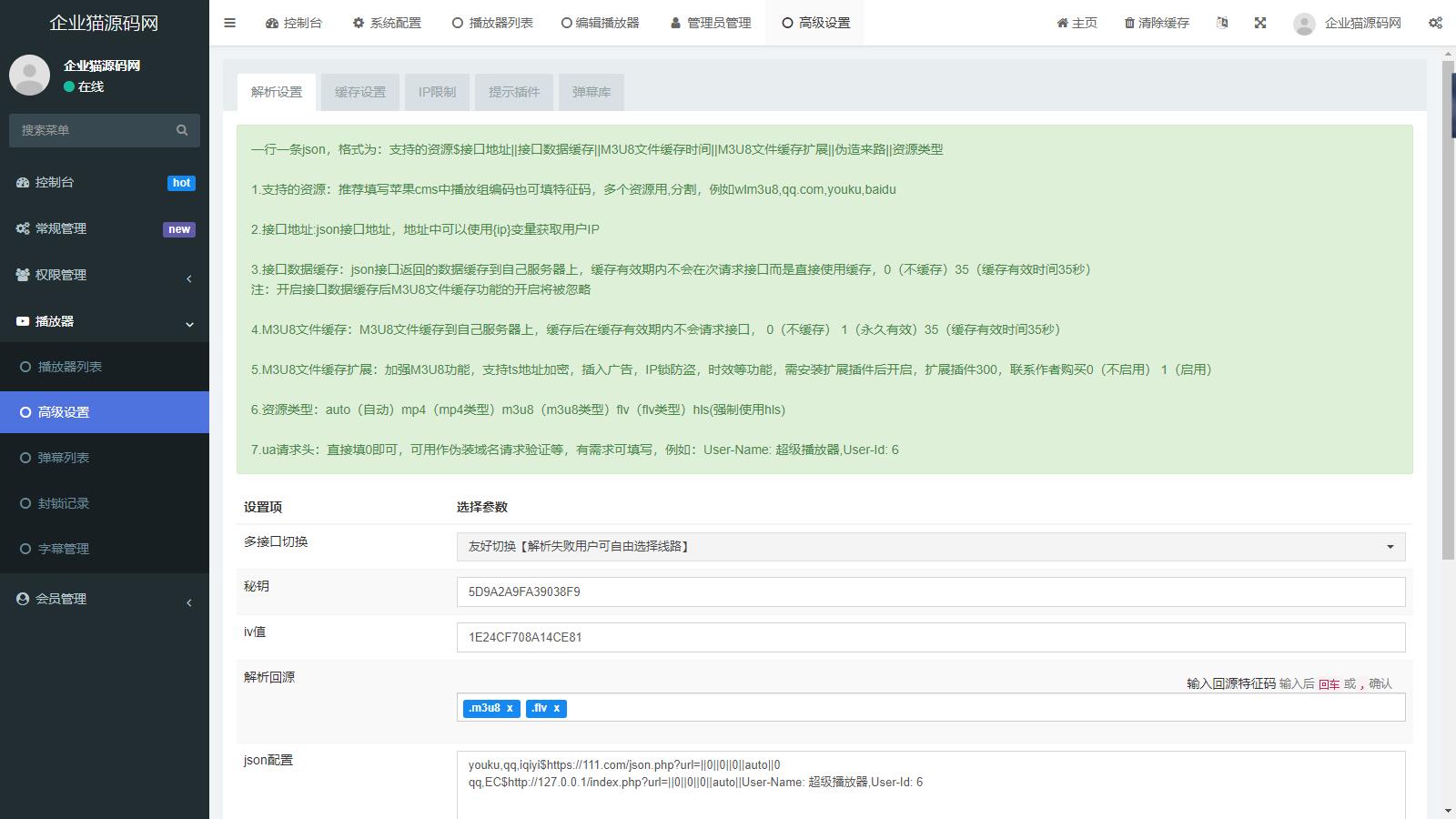Switch to the 缓存设置 tab
Screen dimensions: 1456x819
tap(360, 92)
